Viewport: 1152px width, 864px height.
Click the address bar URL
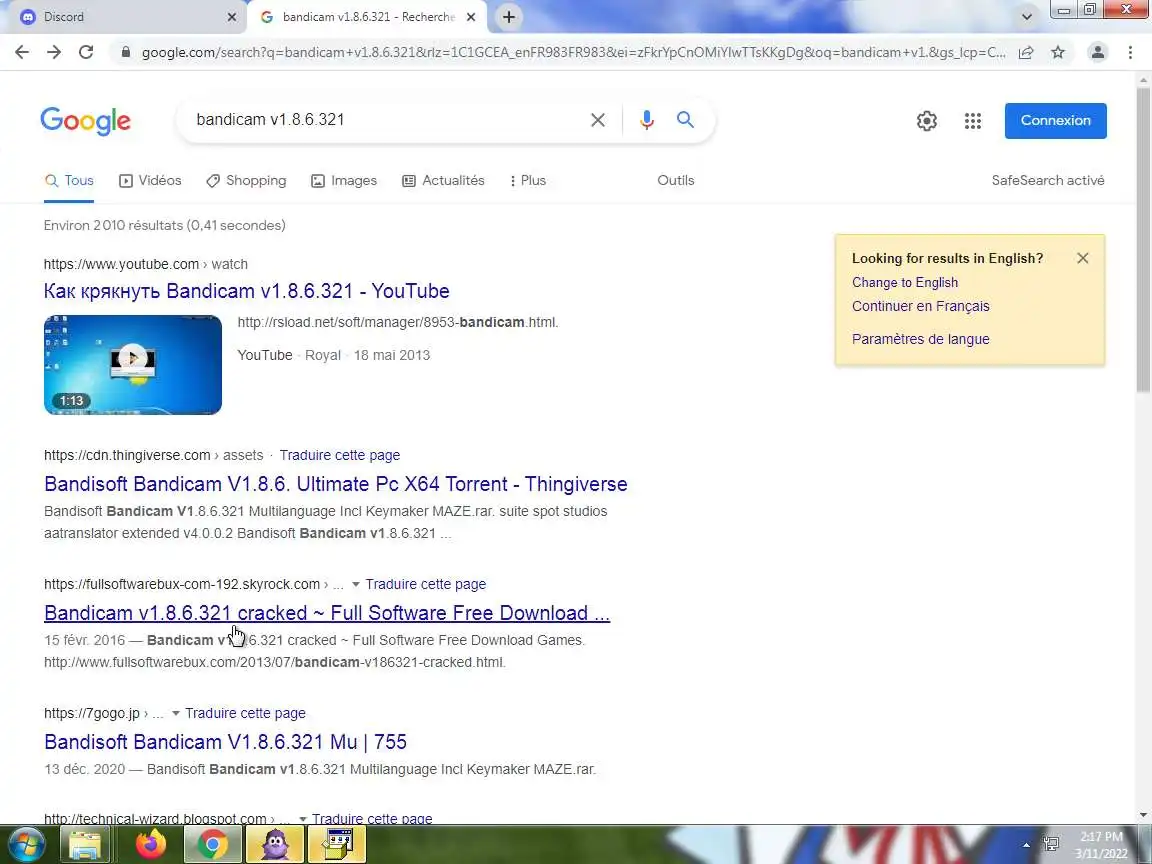[573, 52]
